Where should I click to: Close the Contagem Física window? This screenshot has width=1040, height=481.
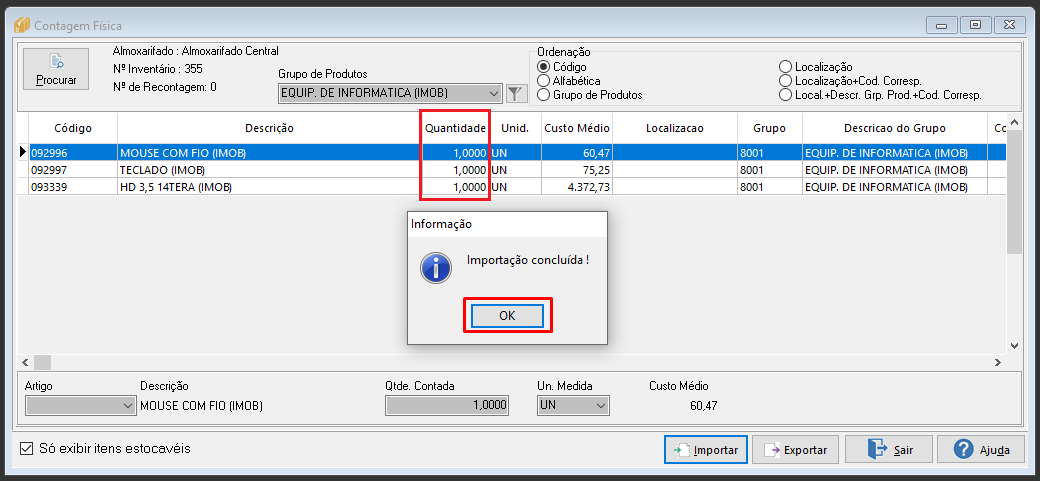(1008, 25)
